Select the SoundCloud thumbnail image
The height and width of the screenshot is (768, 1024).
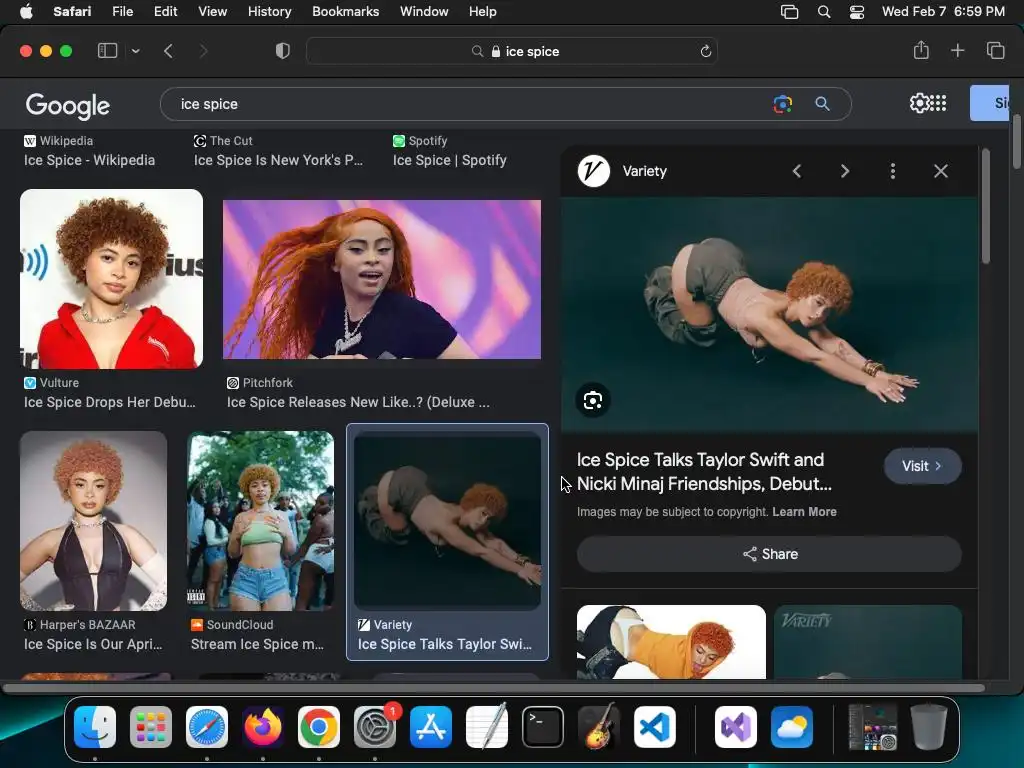pos(261,520)
